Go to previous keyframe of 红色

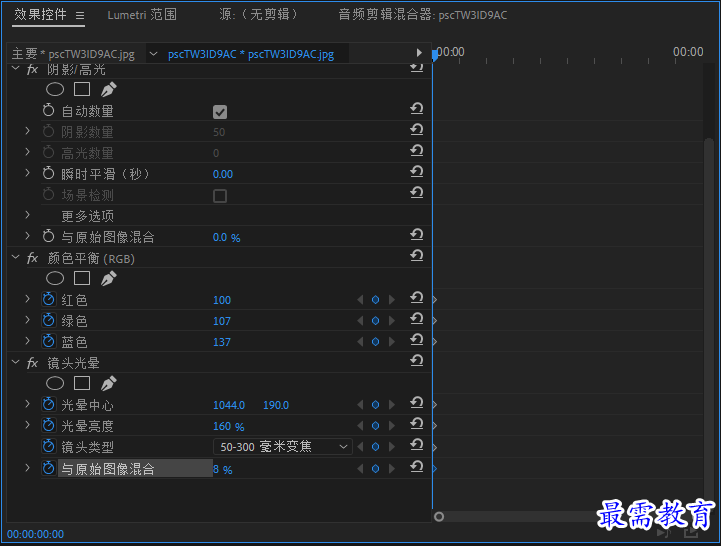click(360, 300)
